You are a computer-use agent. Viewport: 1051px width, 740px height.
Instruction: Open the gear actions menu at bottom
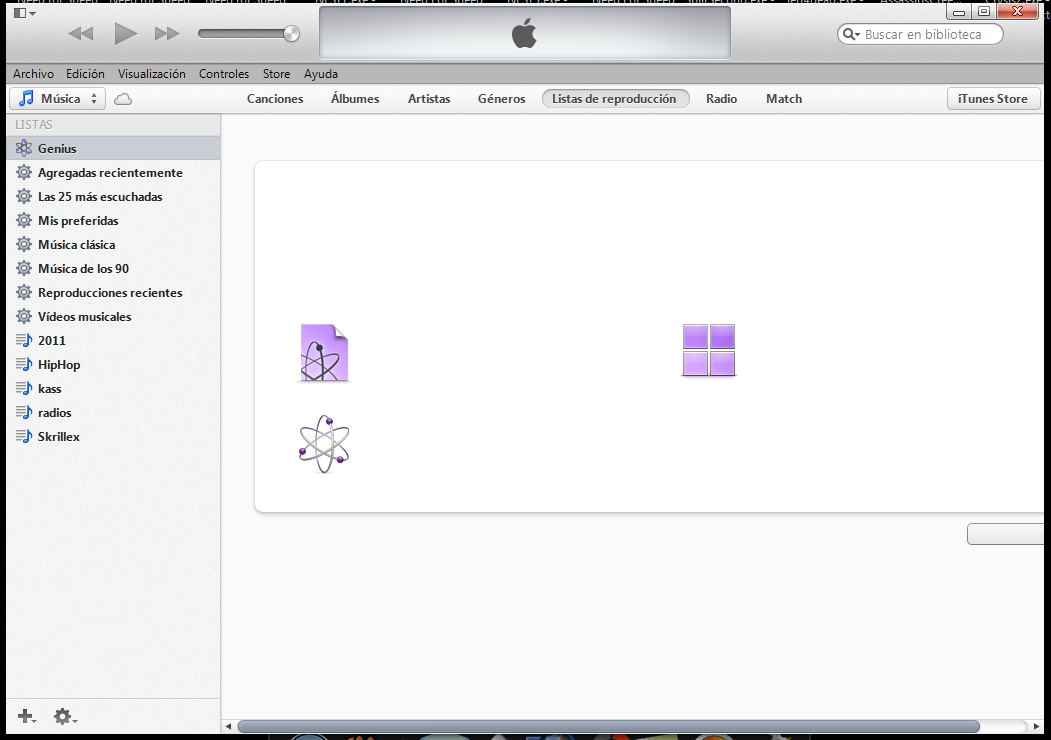pos(64,717)
